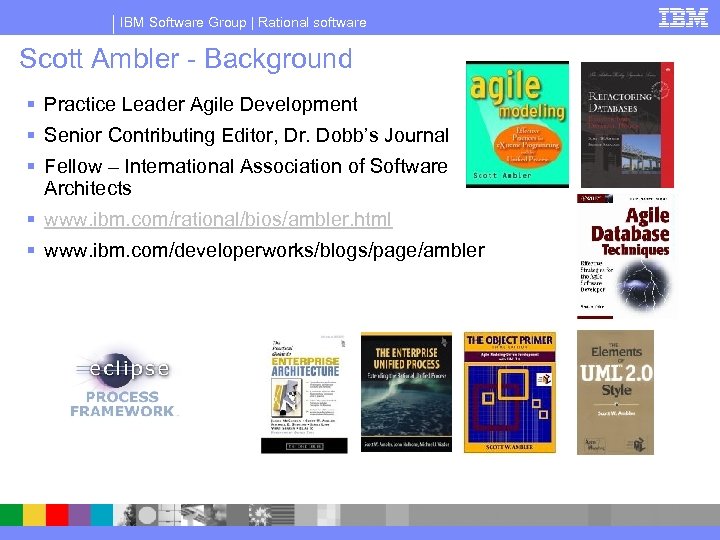720x540 pixels.
Task: Click Senior Contributing Editor, Dr. Dobb's Journal bullet
Action: (x=246, y=135)
